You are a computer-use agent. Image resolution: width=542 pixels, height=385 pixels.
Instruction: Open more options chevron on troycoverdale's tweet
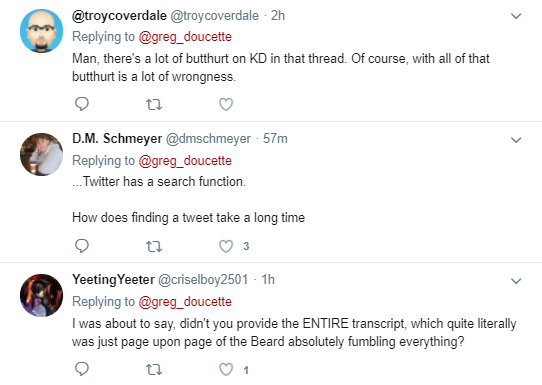(x=516, y=16)
